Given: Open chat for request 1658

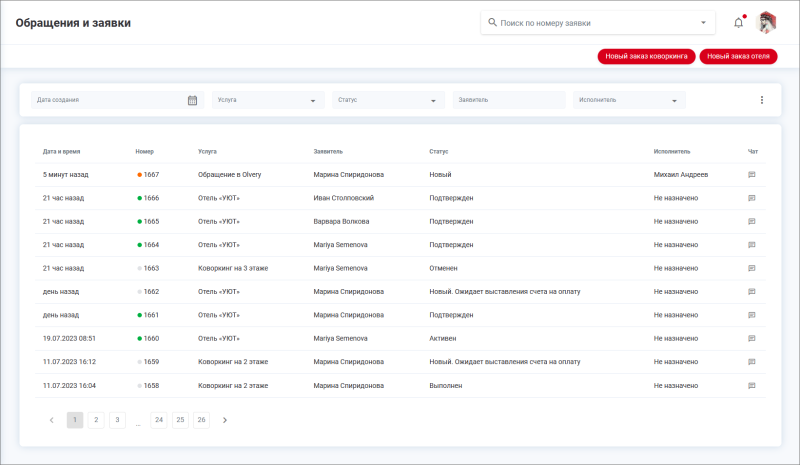Looking at the screenshot, I should (x=752, y=386).
